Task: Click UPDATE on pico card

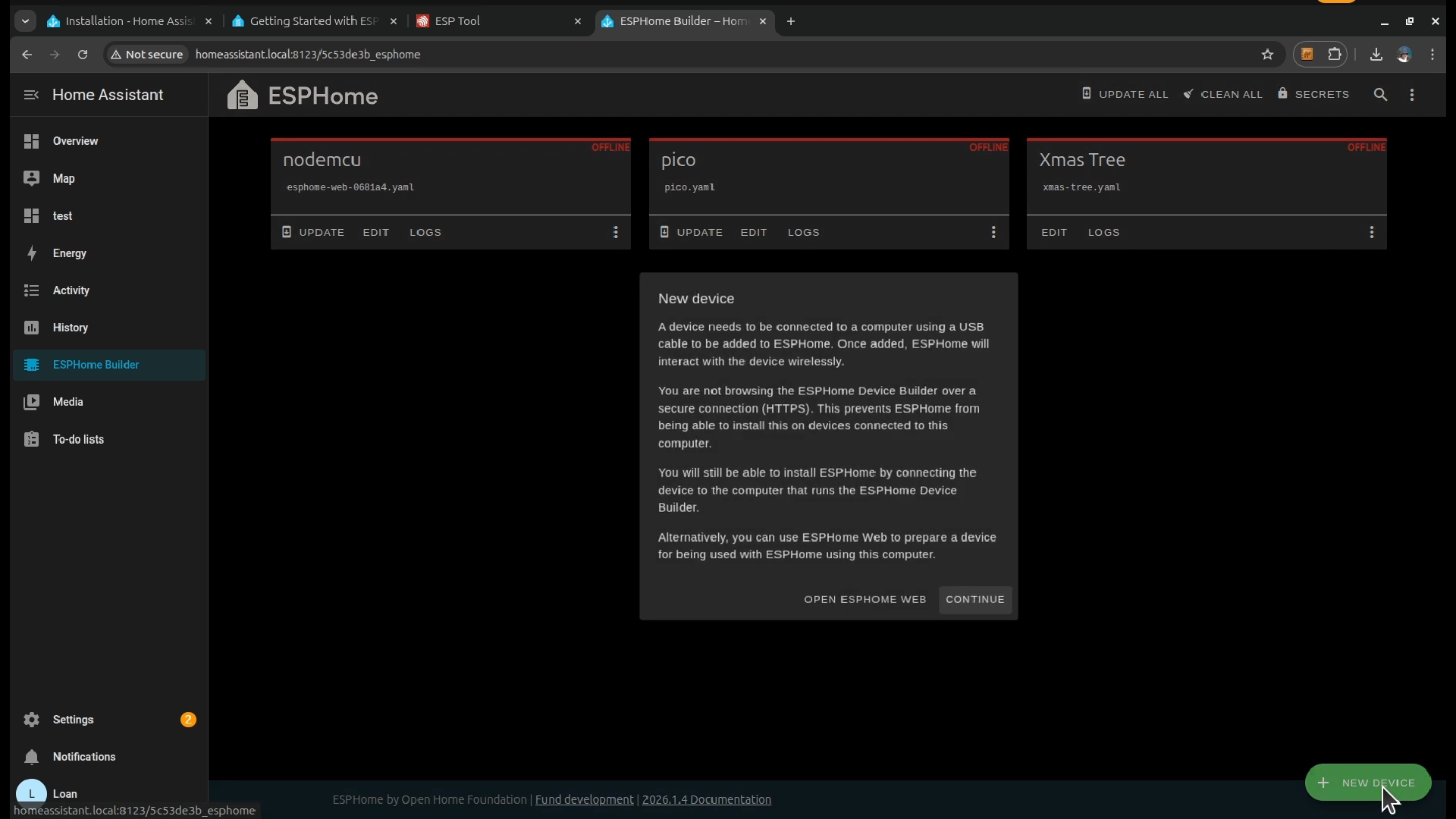Action: [x=692, y=232]
